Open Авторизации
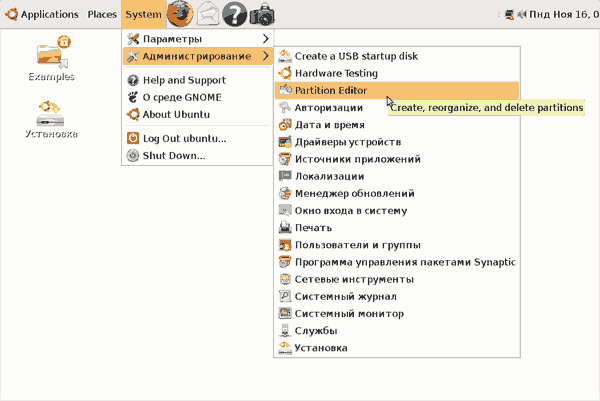Viewport: 600px width, 401px height. pyautogui.click(x=397, y=108)
